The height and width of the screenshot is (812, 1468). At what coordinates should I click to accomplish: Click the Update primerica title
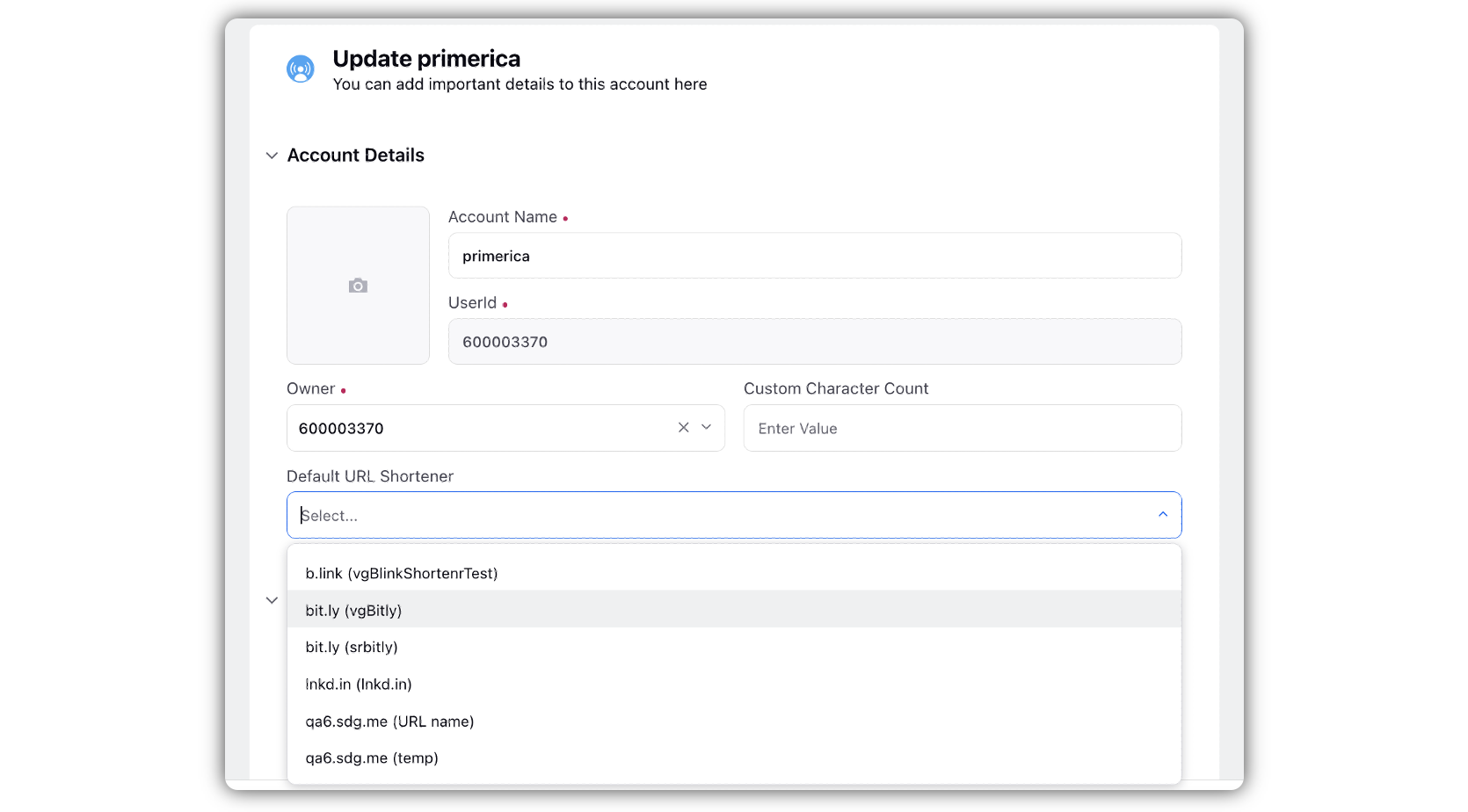pyautogui.click(x=426, y=59)
